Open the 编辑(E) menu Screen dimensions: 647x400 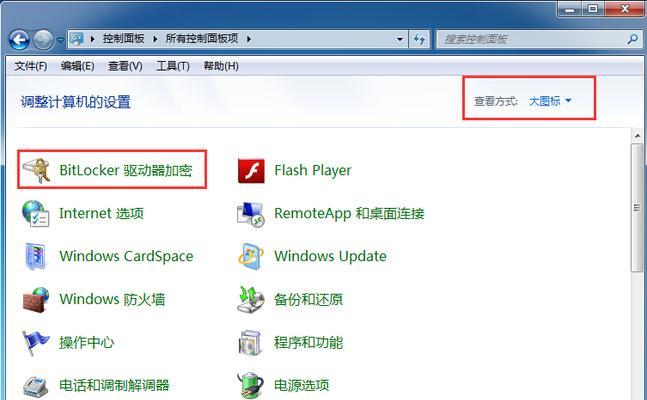77,66
